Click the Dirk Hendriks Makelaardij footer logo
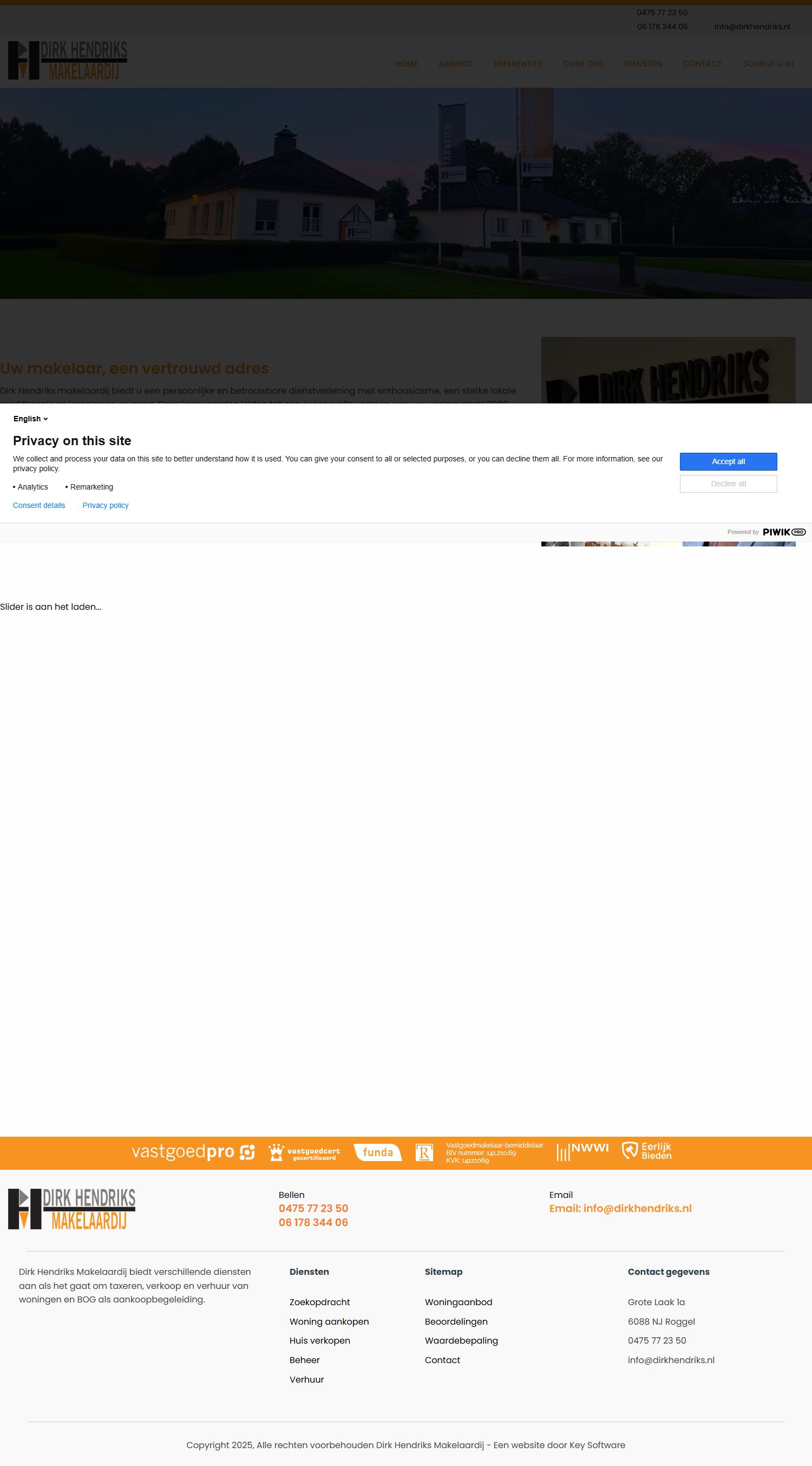Viewport: 812px width, 1466px height. tap(71, 1209)
